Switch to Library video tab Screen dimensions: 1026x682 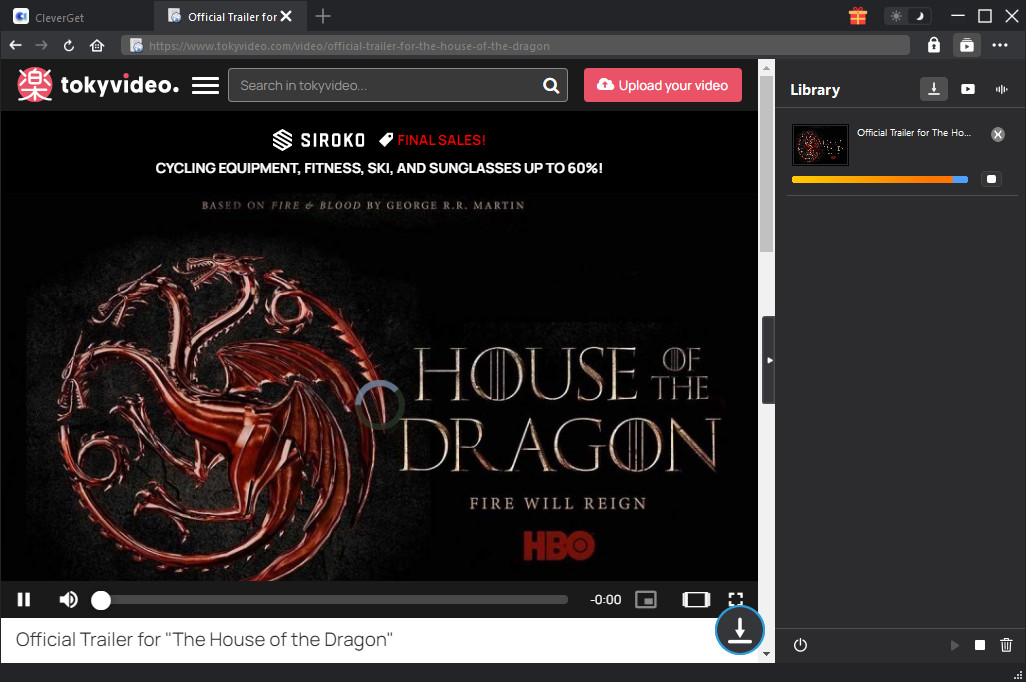click(968, 89)
